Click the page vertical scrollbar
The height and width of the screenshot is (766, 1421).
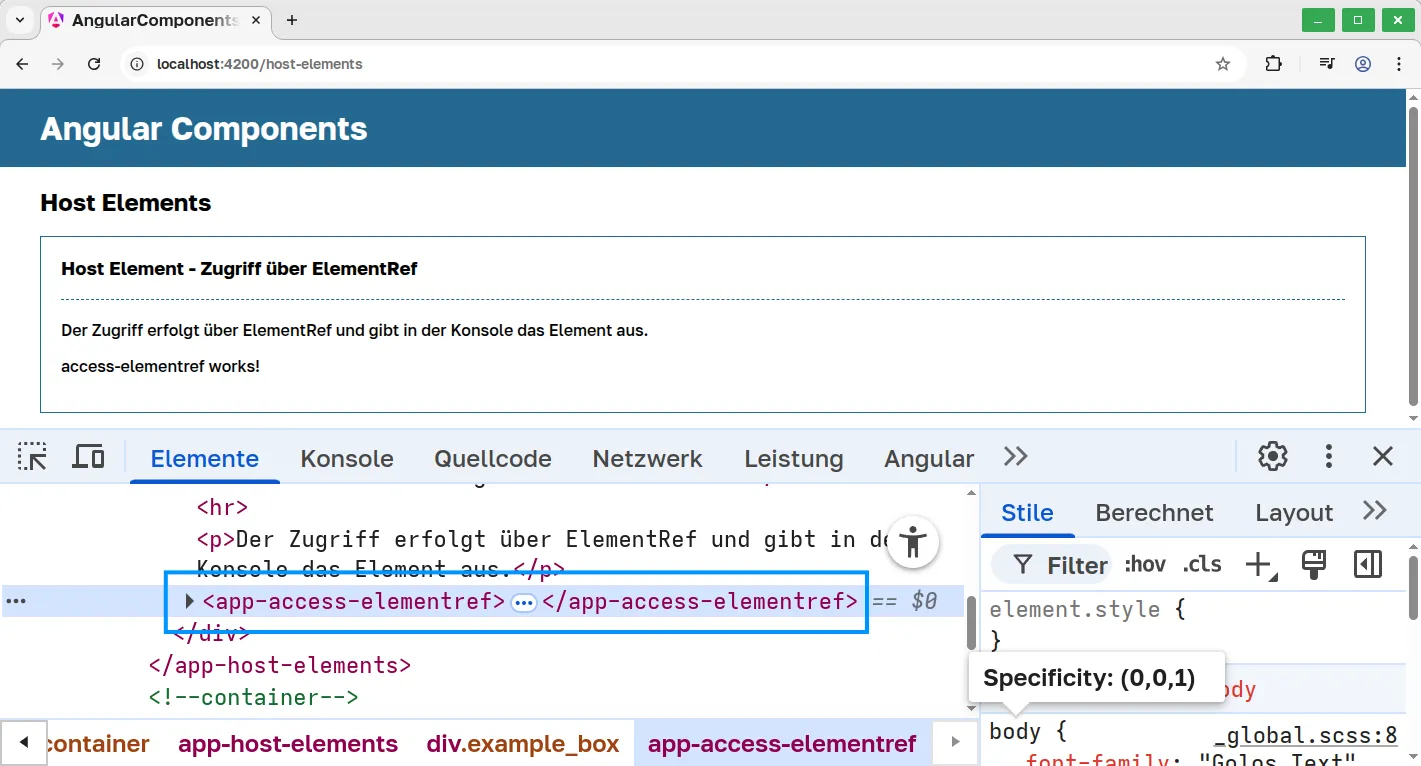click(1413, 257)
